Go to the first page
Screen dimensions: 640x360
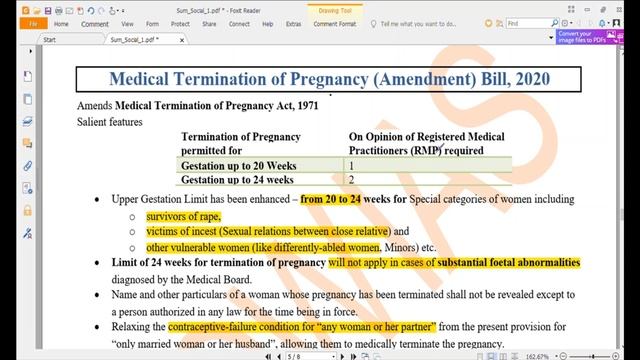pyautogui.click(x=268, y=356)
